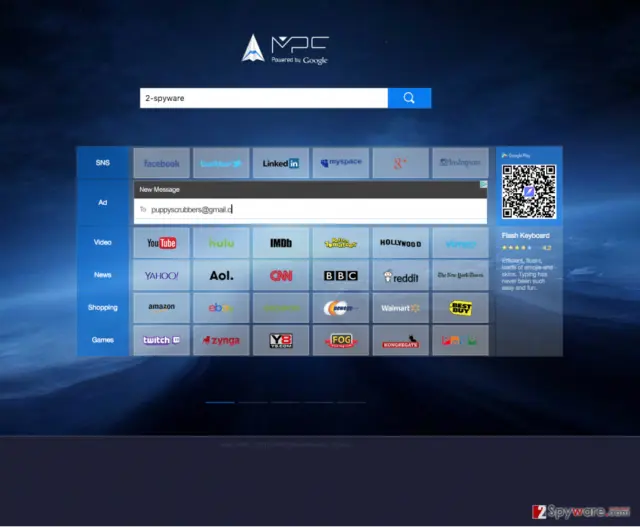Open the Newegg tile
640x527 pixels.
[x=341, y=308]
